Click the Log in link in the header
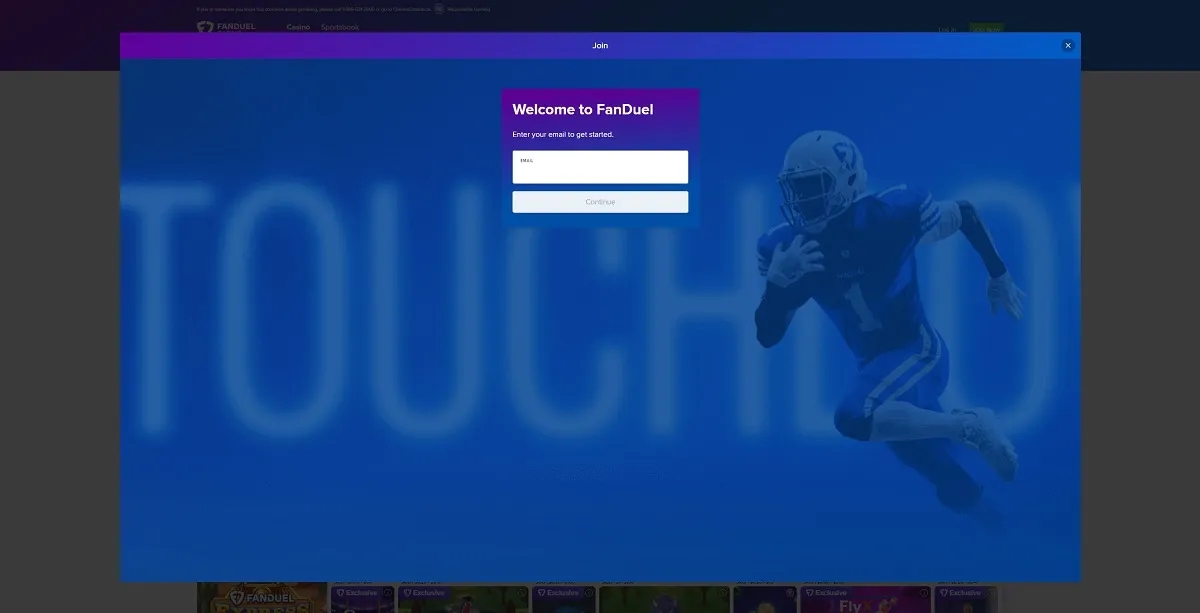The height and width of the screenshot is (613, 1200). click(947, 29)
